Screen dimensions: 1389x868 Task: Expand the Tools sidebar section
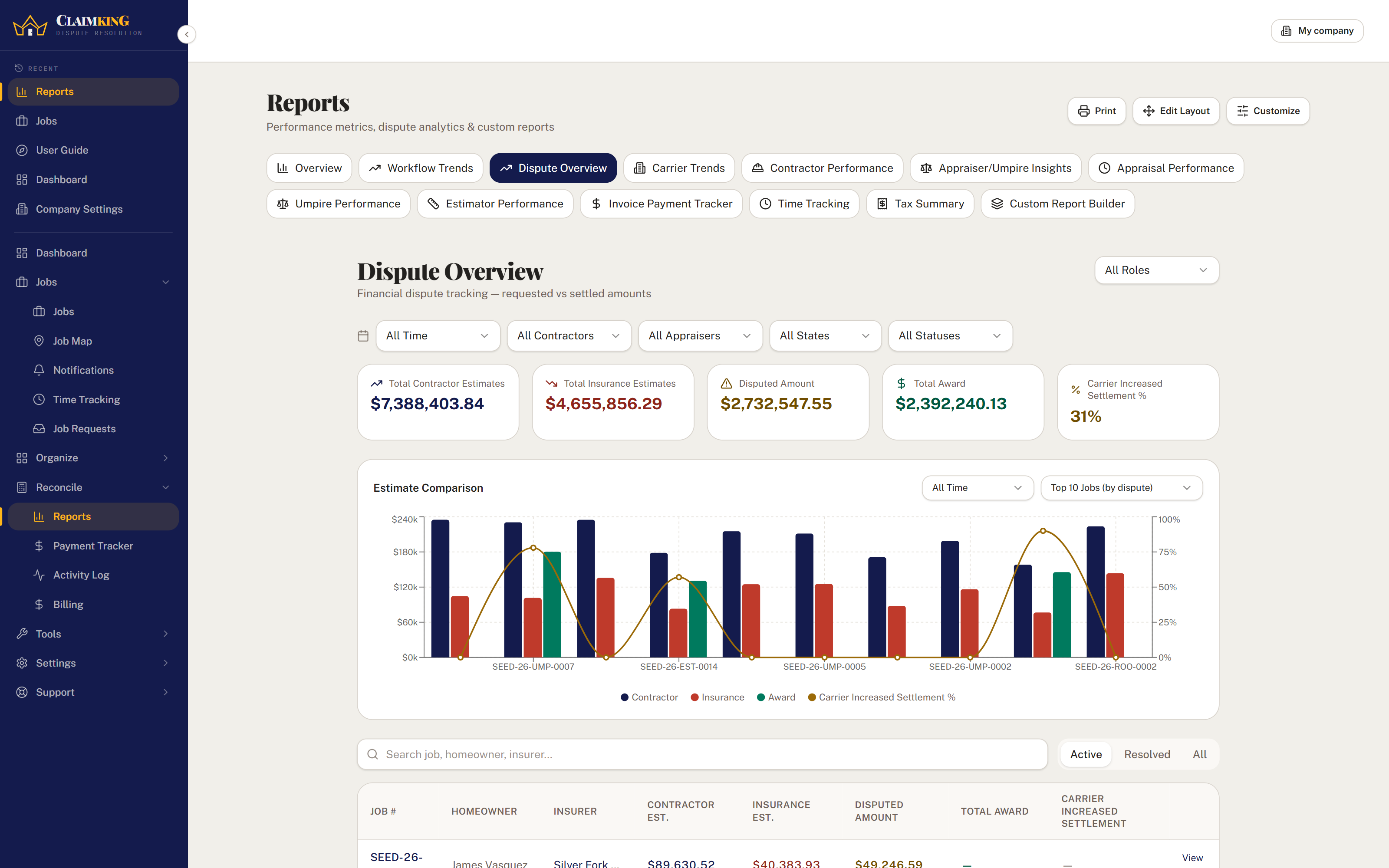tap(94, 634)
